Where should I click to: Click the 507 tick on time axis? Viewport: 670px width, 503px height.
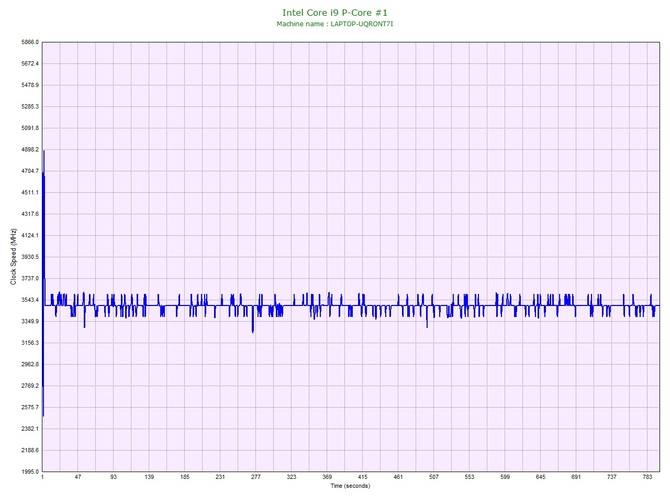point(434,477)
